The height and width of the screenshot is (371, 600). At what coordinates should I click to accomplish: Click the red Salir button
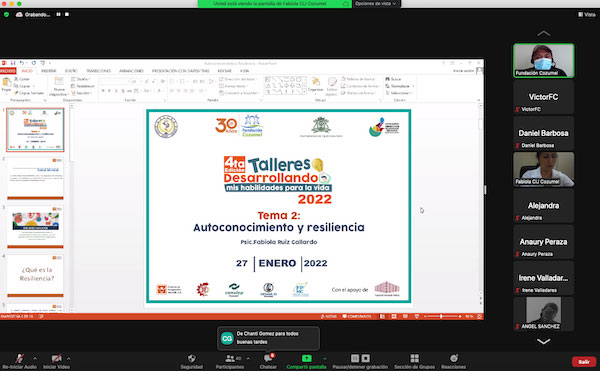[584, 361]
